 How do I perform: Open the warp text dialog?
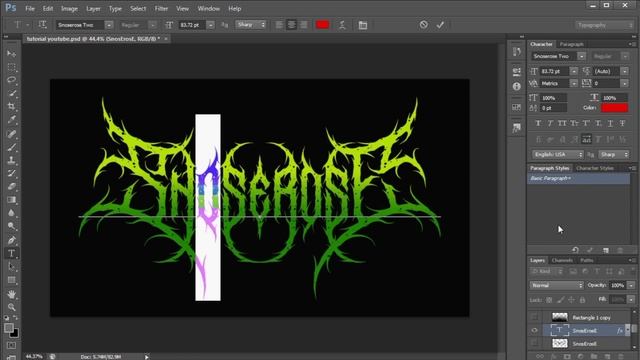[x=342, y=25]
